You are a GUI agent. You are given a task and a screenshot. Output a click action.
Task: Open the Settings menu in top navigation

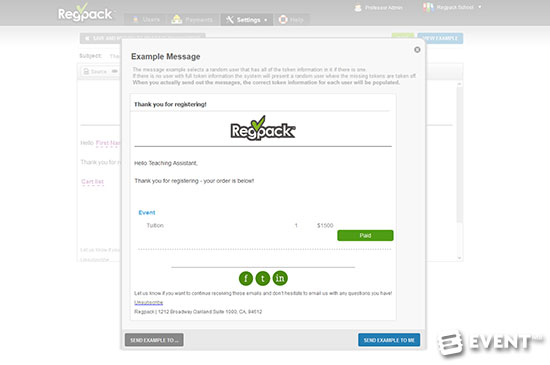(246, 20)
